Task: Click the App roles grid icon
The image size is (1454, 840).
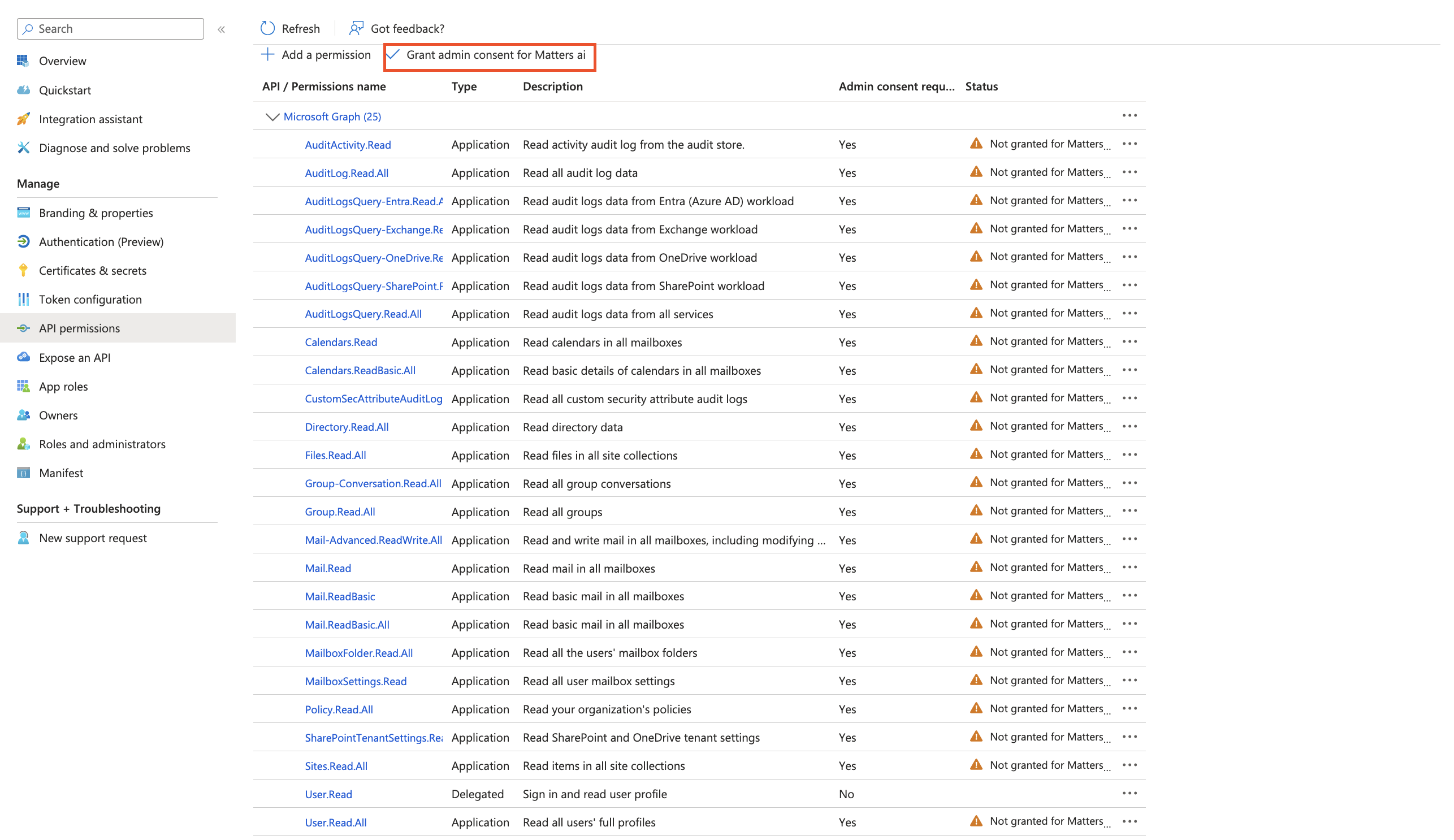Action: click(23, 386)
